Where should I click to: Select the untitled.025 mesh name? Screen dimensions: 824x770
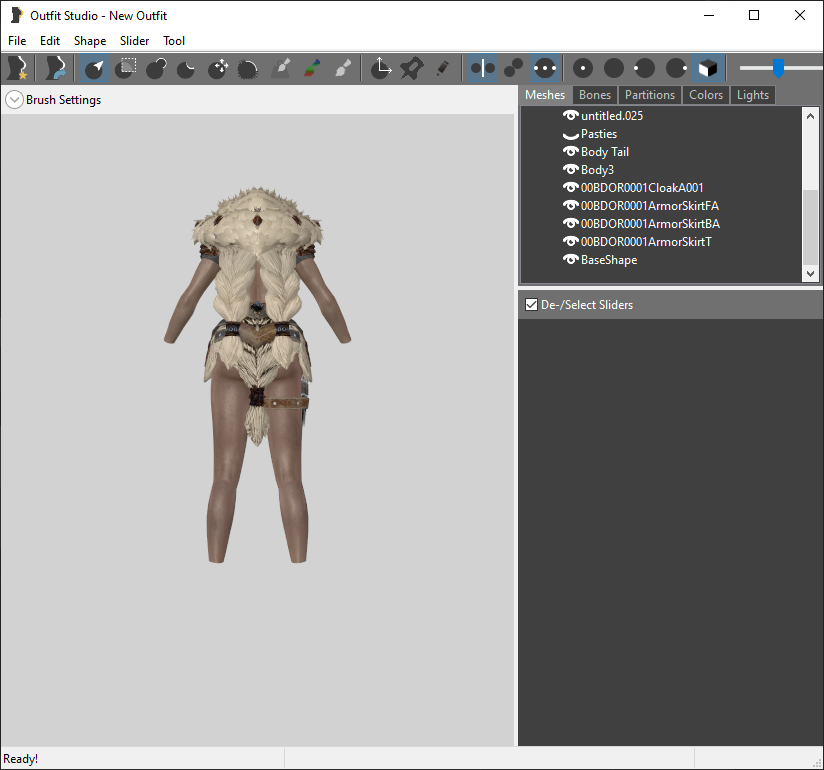pyautogui.click(x=612, y=116)
